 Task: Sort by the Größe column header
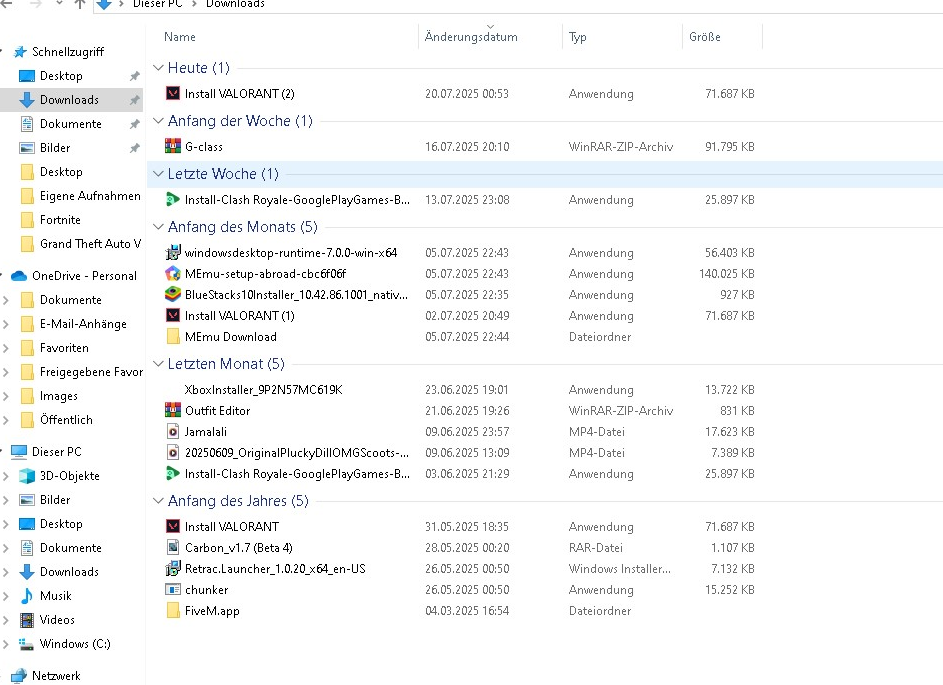pyautogui.click(x=705, y=37)
